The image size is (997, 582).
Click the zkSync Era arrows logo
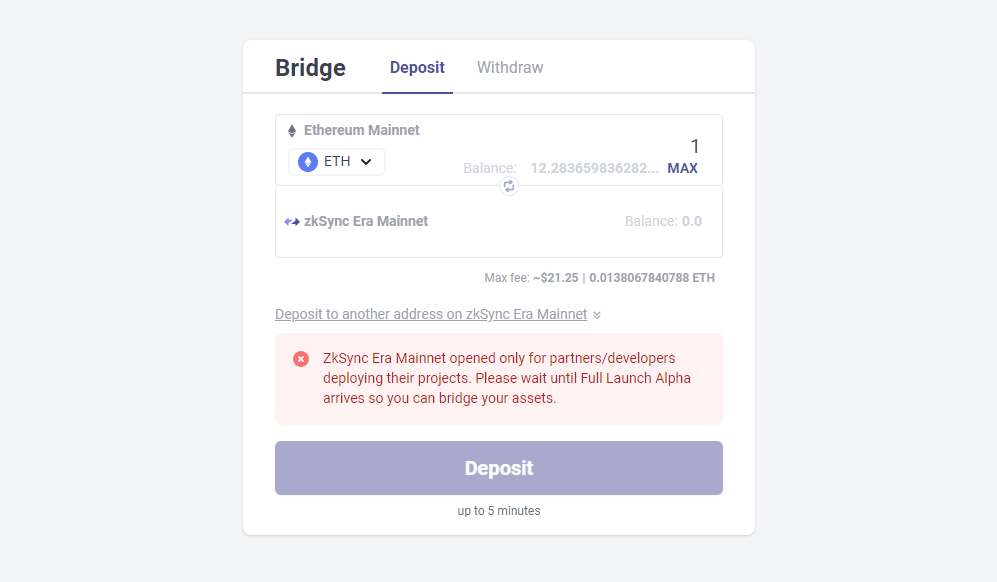point(290,221)
